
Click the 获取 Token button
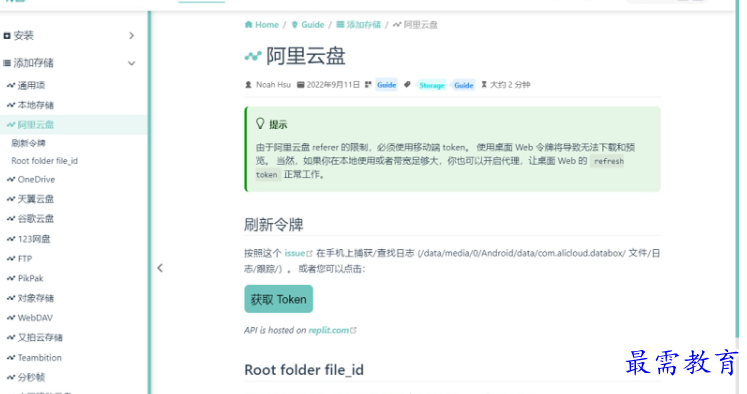279,299
